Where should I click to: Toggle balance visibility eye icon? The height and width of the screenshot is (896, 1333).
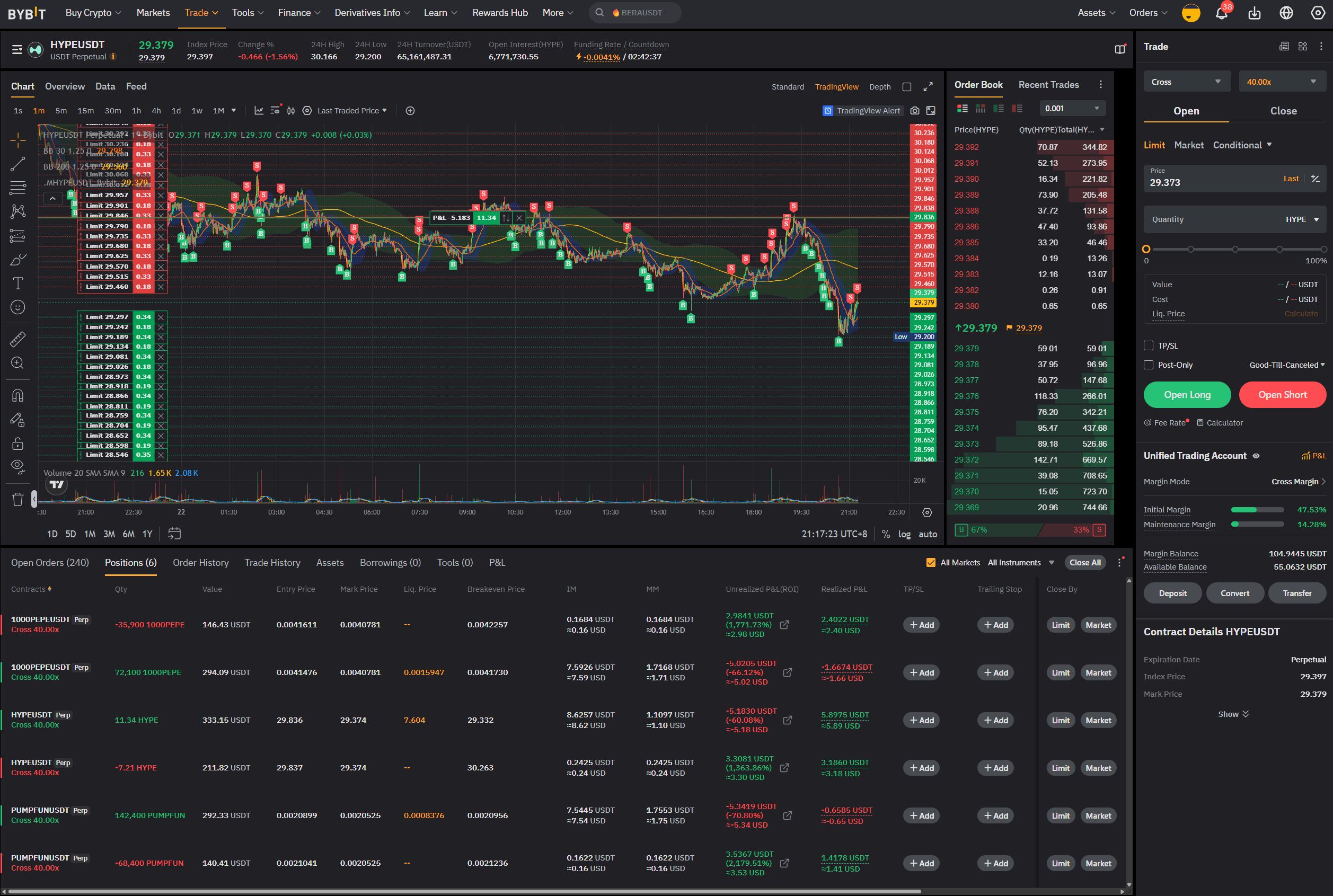(x=1256, y=456)
